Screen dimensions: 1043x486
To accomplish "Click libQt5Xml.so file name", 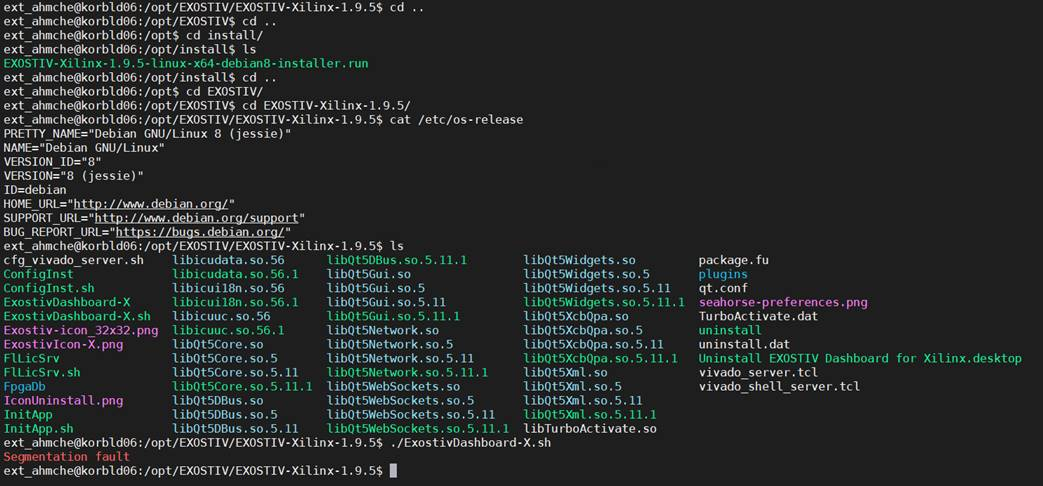I will click(565, 372).
